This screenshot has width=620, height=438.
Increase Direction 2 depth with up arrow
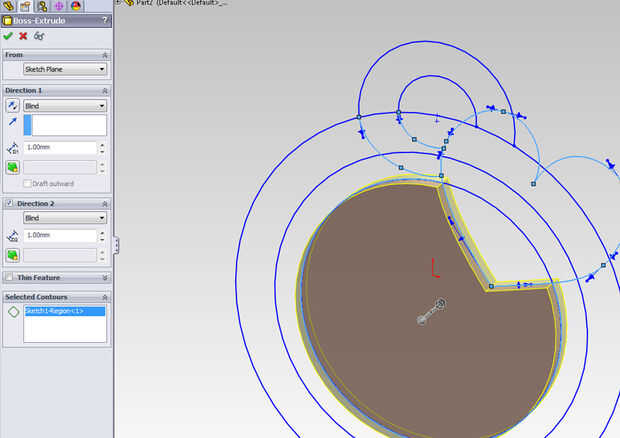tap(102, 233)
